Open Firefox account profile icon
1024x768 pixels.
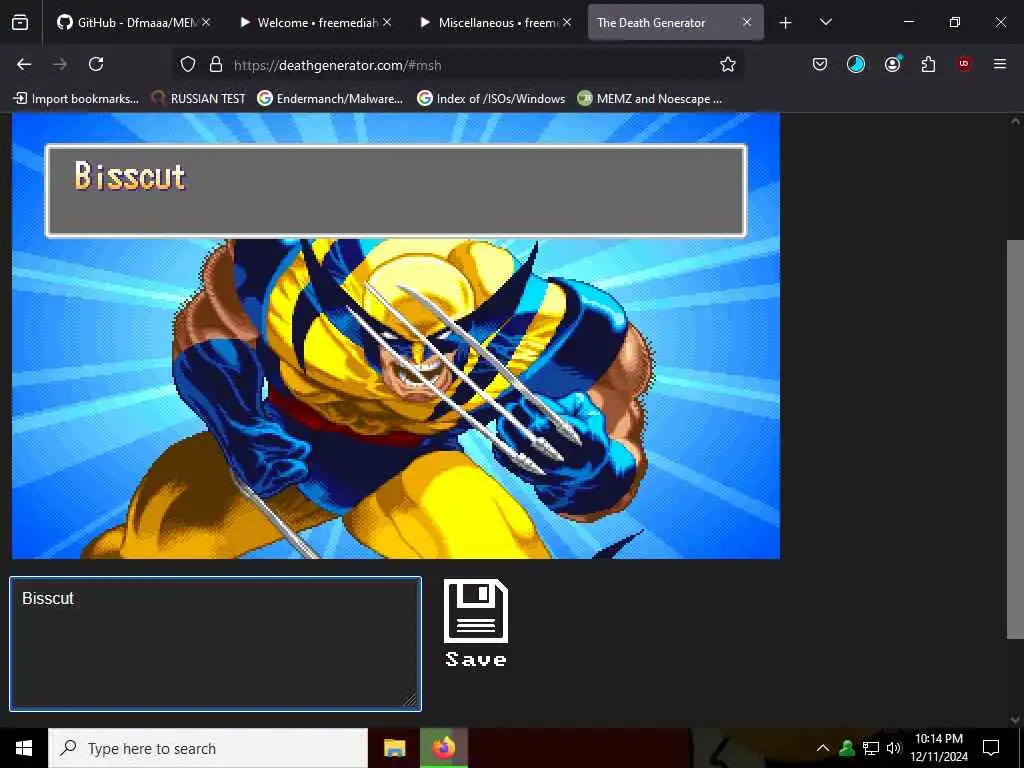click(892, 64)
